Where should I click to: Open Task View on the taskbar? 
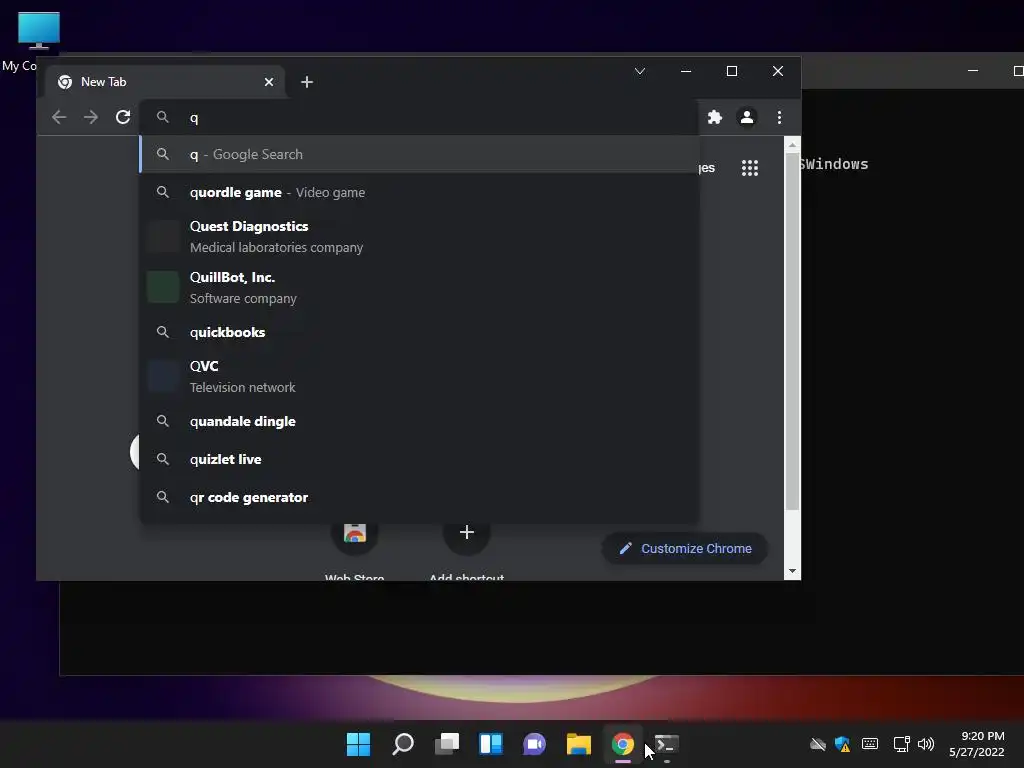point(447,744)
